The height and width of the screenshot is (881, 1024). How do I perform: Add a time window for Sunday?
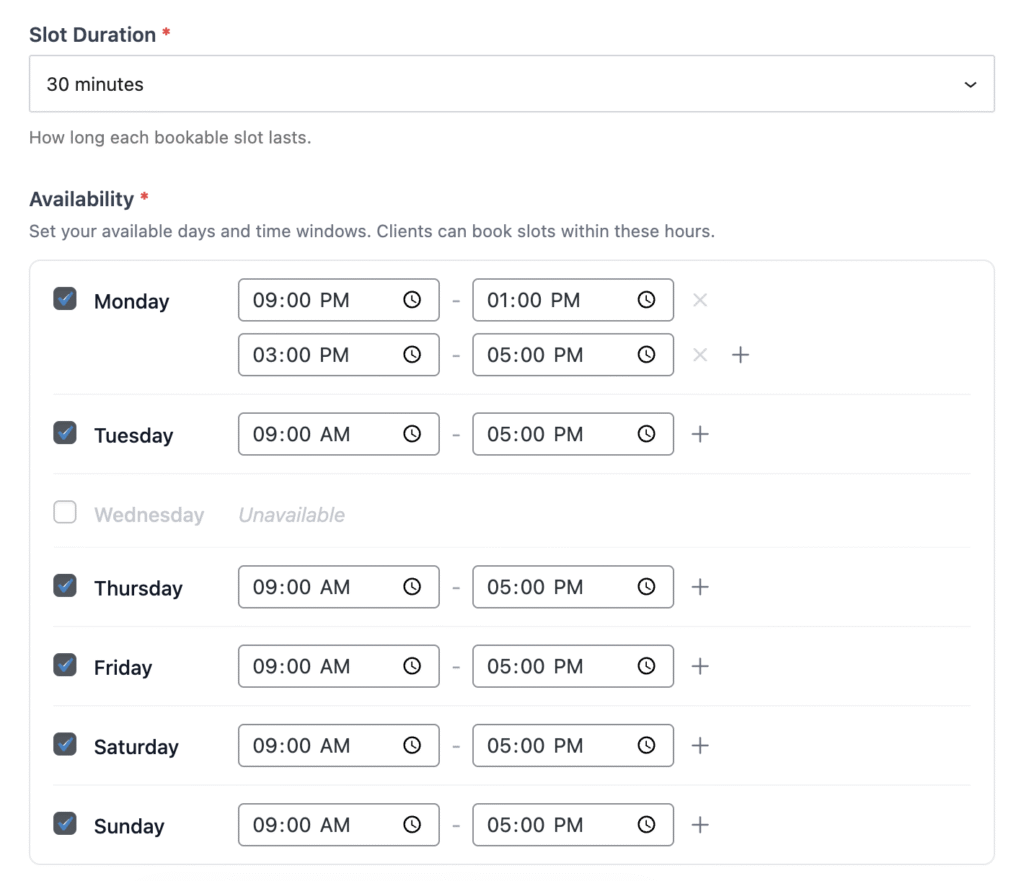(x=700, y=825)
